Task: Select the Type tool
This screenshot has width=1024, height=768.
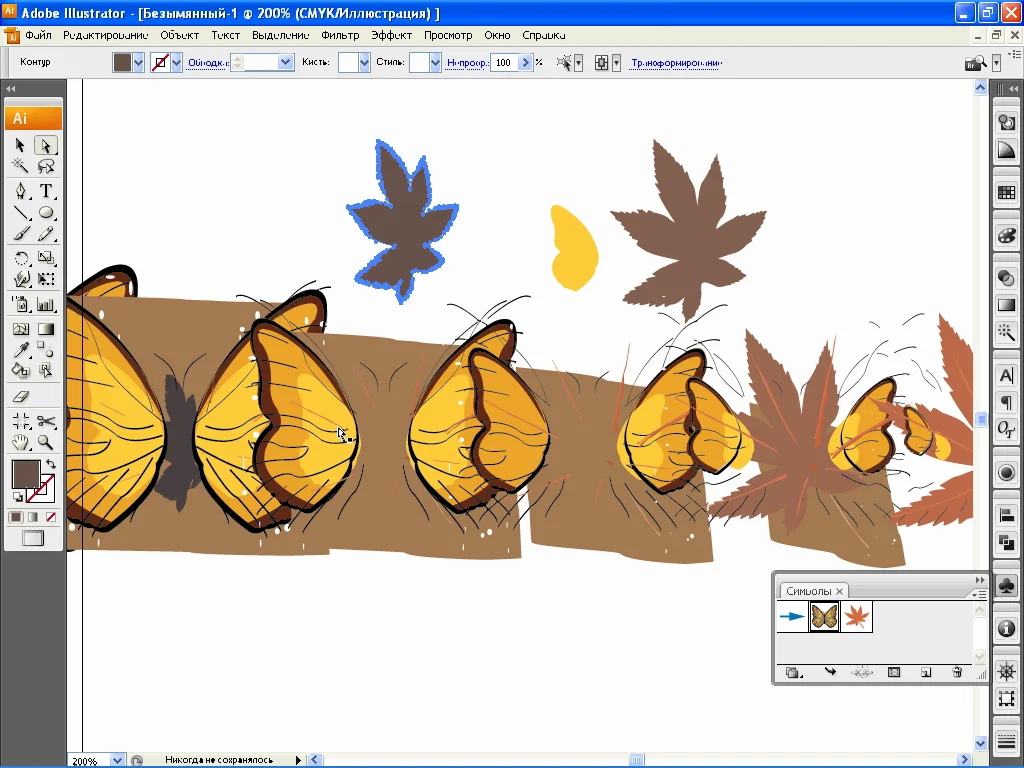Action: (46, 191)
